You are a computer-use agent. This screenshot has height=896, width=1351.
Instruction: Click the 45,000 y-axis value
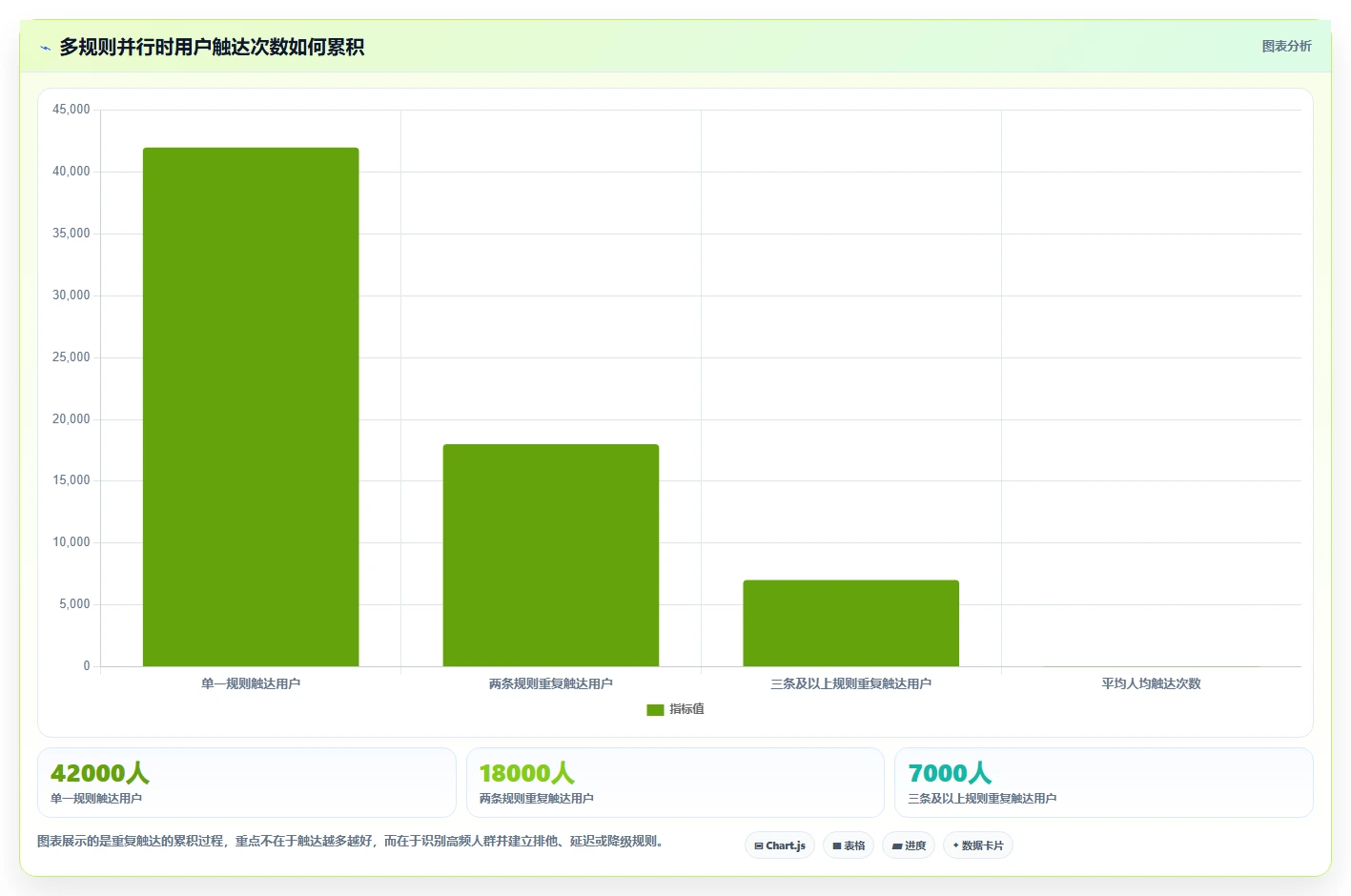click(x=72, y=110)
